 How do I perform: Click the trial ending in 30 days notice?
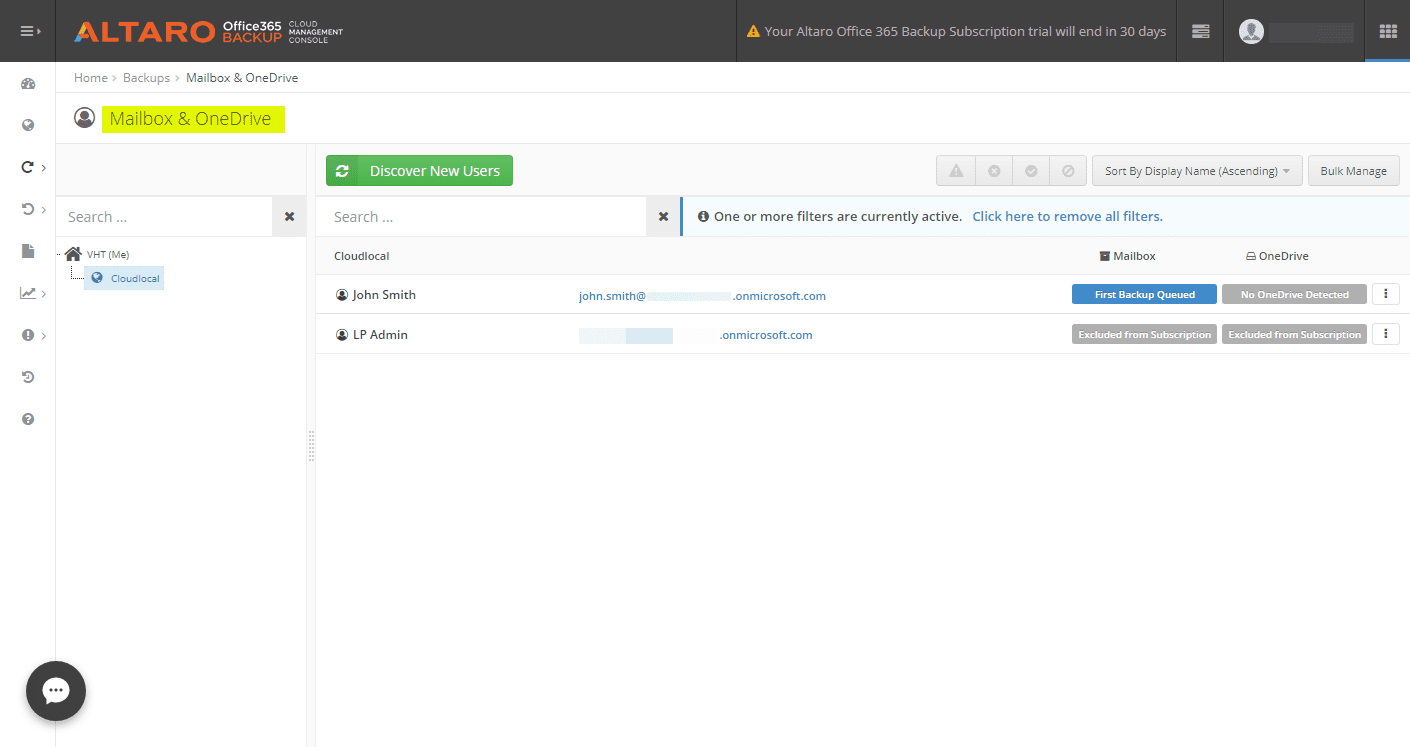coord(956,31)
